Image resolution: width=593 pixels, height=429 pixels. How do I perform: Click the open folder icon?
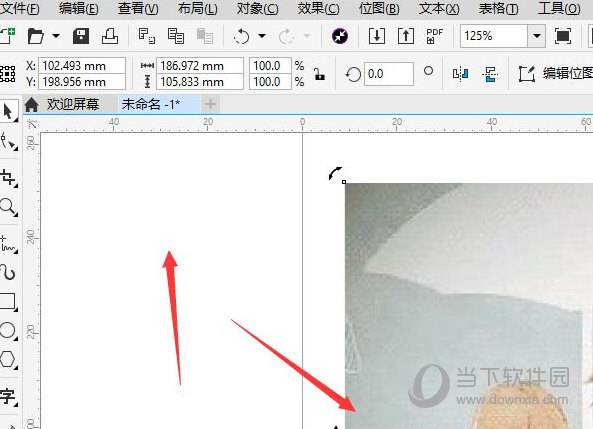click(36, 36)
